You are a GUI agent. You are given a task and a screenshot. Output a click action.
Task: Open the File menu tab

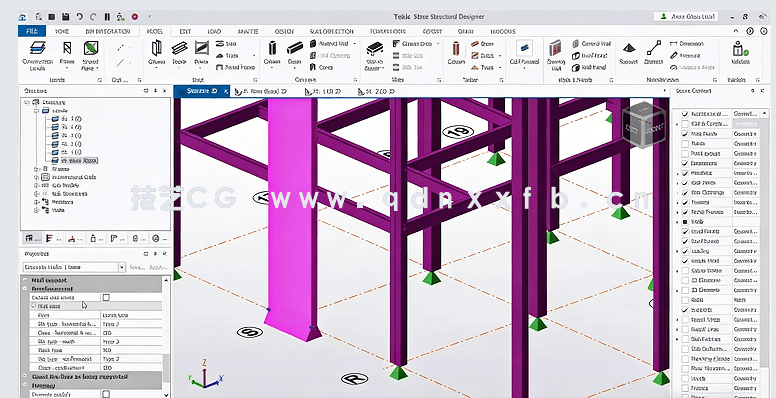(x=32, y=31)
